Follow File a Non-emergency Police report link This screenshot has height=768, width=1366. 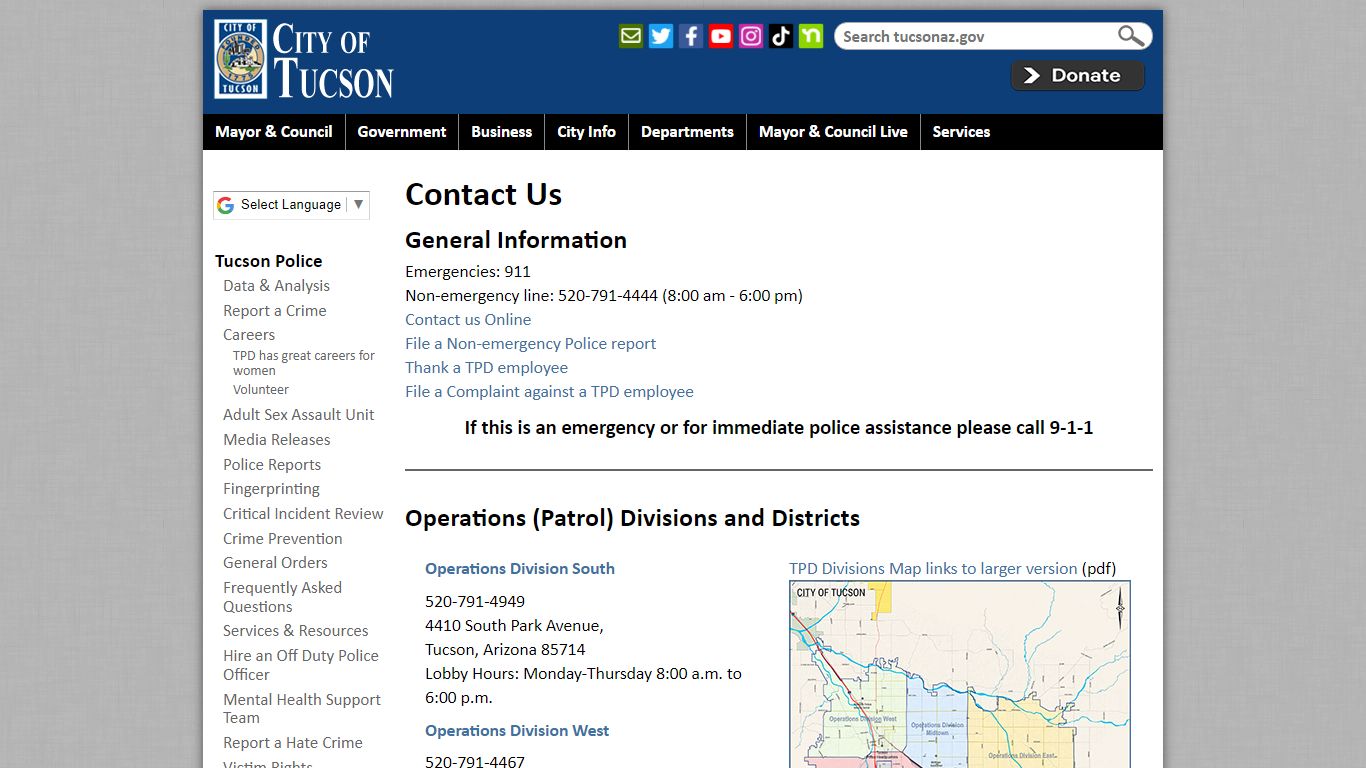[x=531, y=344]
